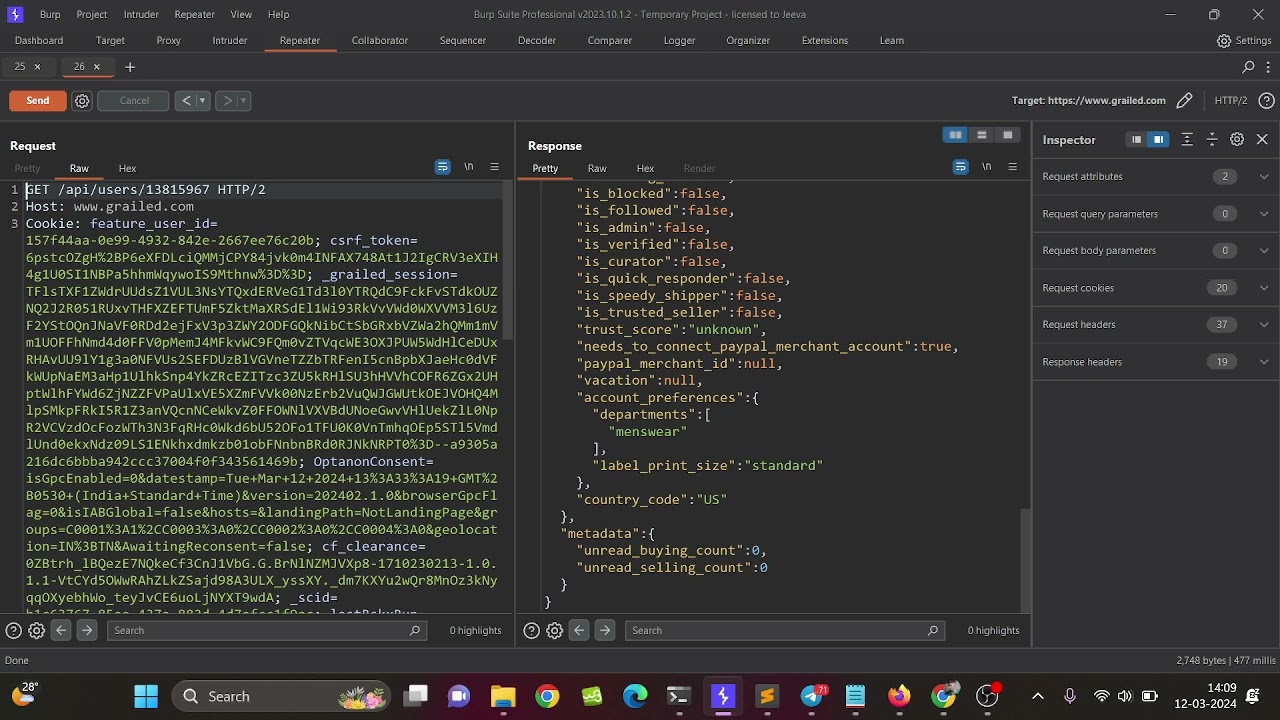Open the Request pane hamburger menu
The width and height of the screenshot is (1280, 720).
494,167
